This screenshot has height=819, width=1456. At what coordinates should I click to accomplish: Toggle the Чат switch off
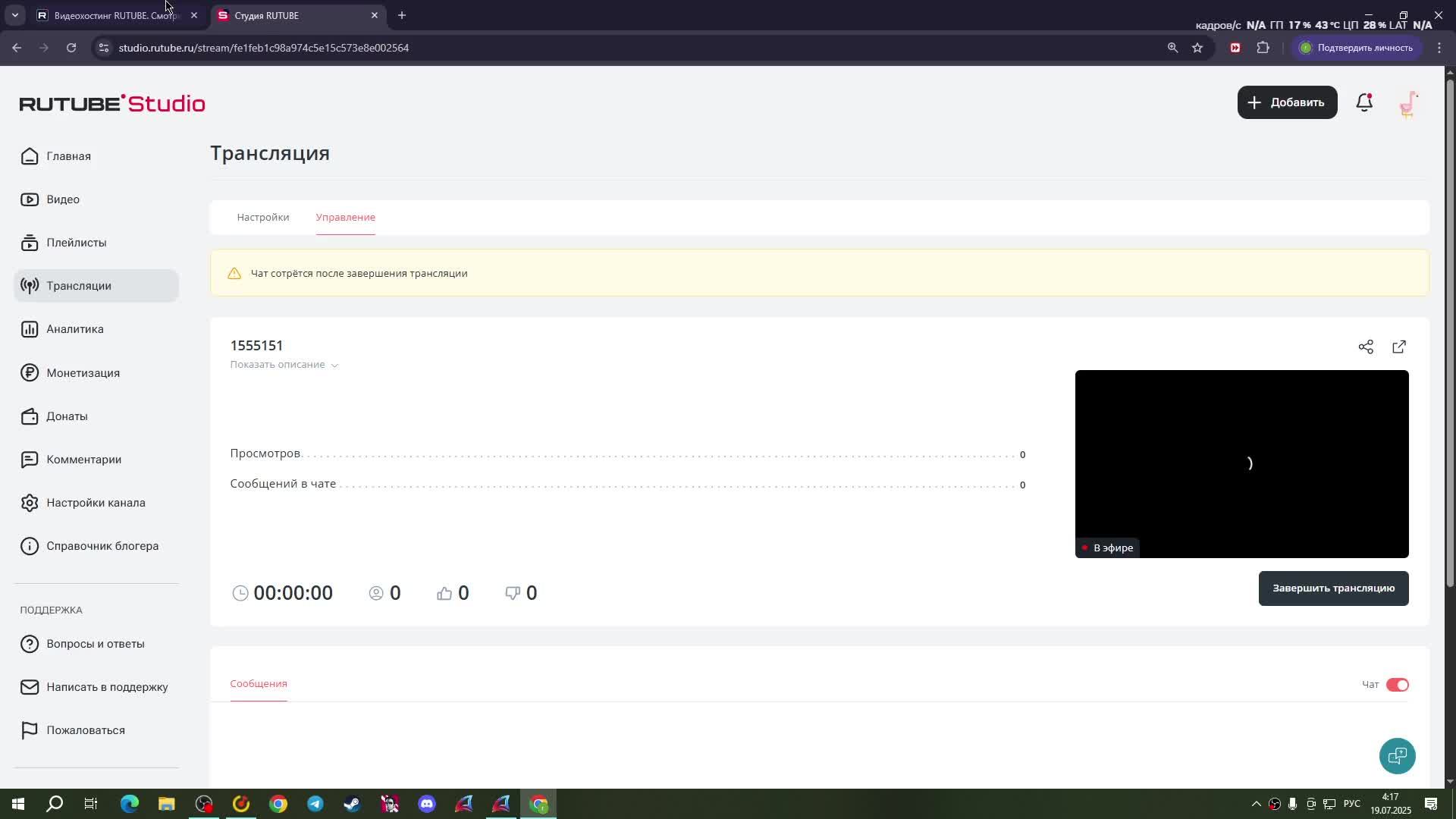[1397, 685]
